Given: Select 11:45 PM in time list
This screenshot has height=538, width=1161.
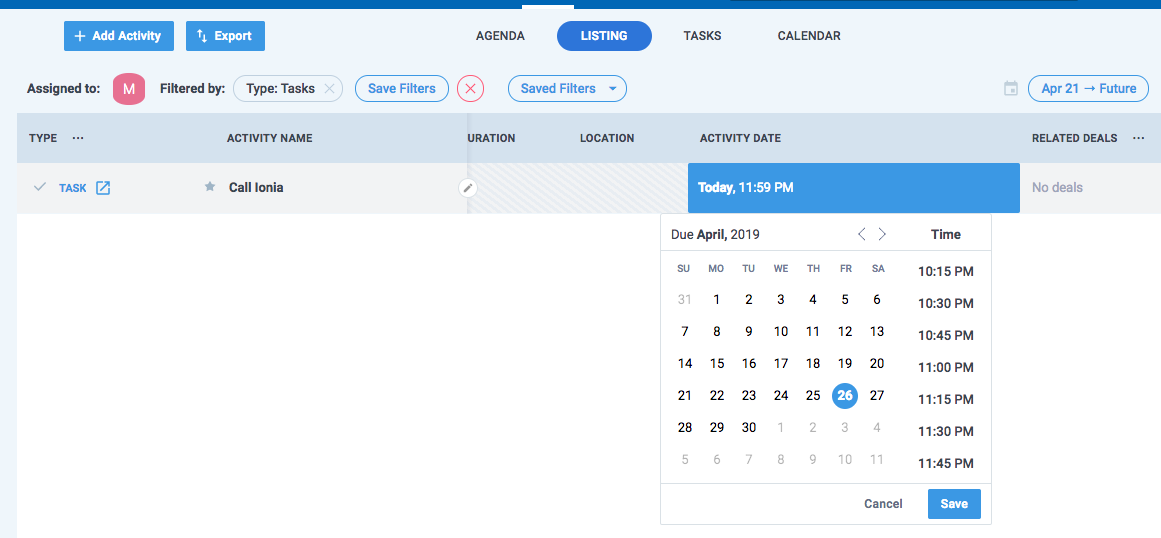Looking at the screenshot, I should point(946,464).
